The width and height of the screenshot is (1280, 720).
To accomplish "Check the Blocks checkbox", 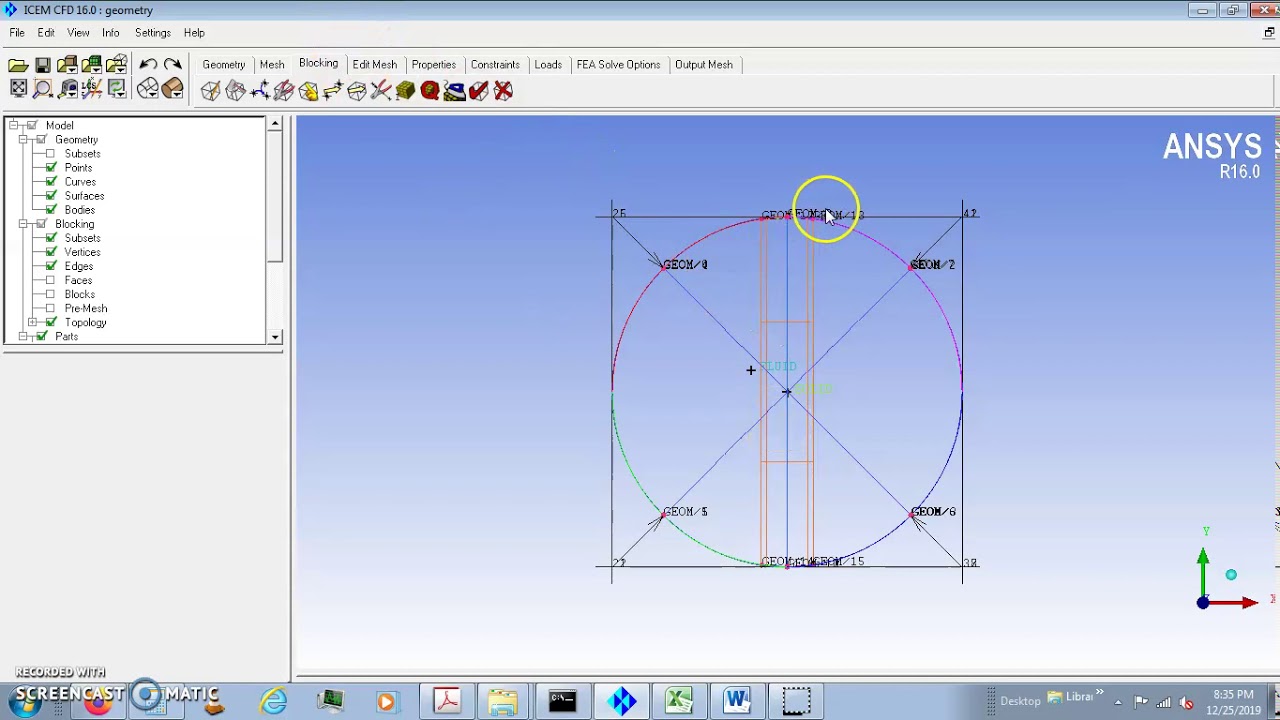I will [x=51, y=294].
